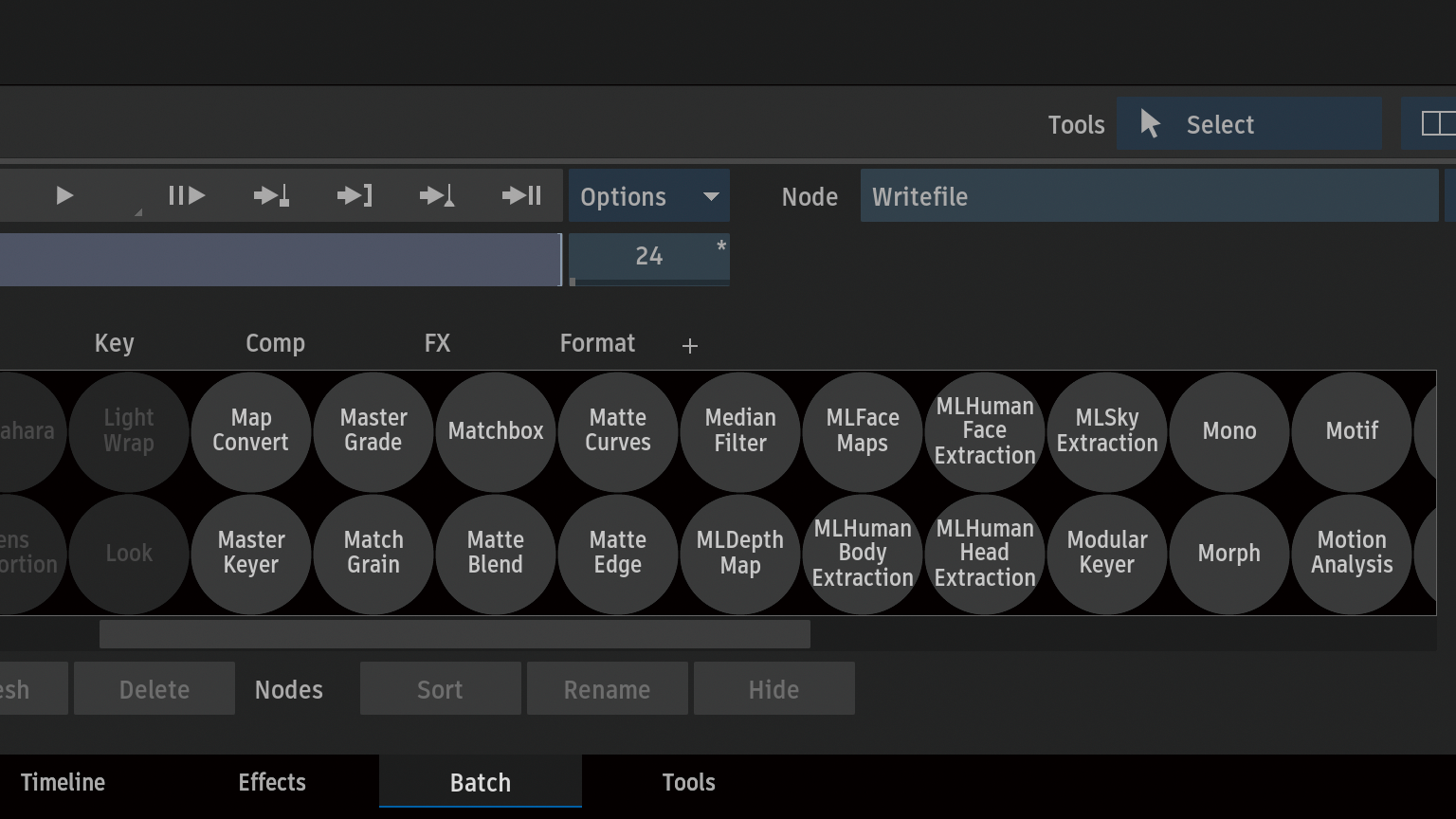This screenshot has height=819, width=1456.
Task: Switch to the Timeline tab
Action: click(x=63, y=782)
